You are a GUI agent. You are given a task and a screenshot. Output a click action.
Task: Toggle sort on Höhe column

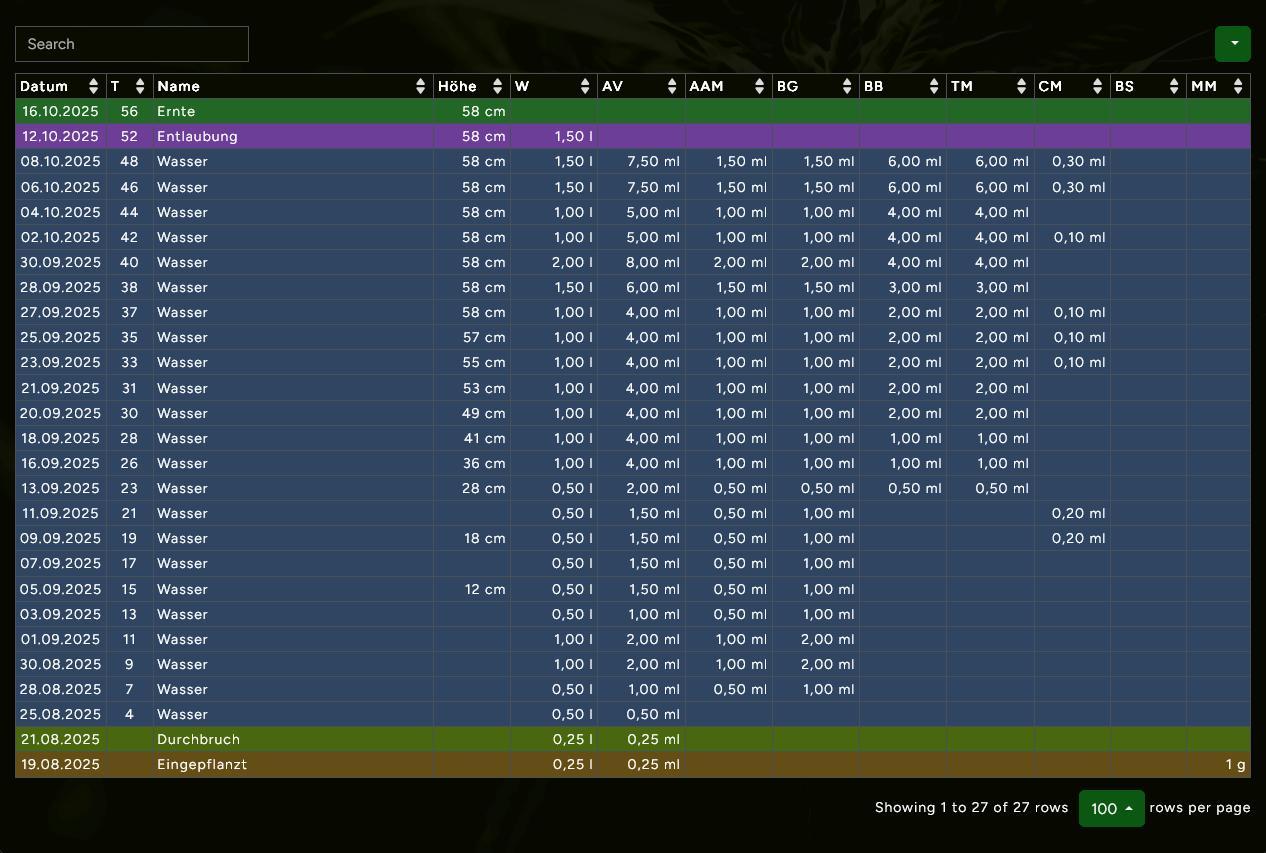[497, 87]
